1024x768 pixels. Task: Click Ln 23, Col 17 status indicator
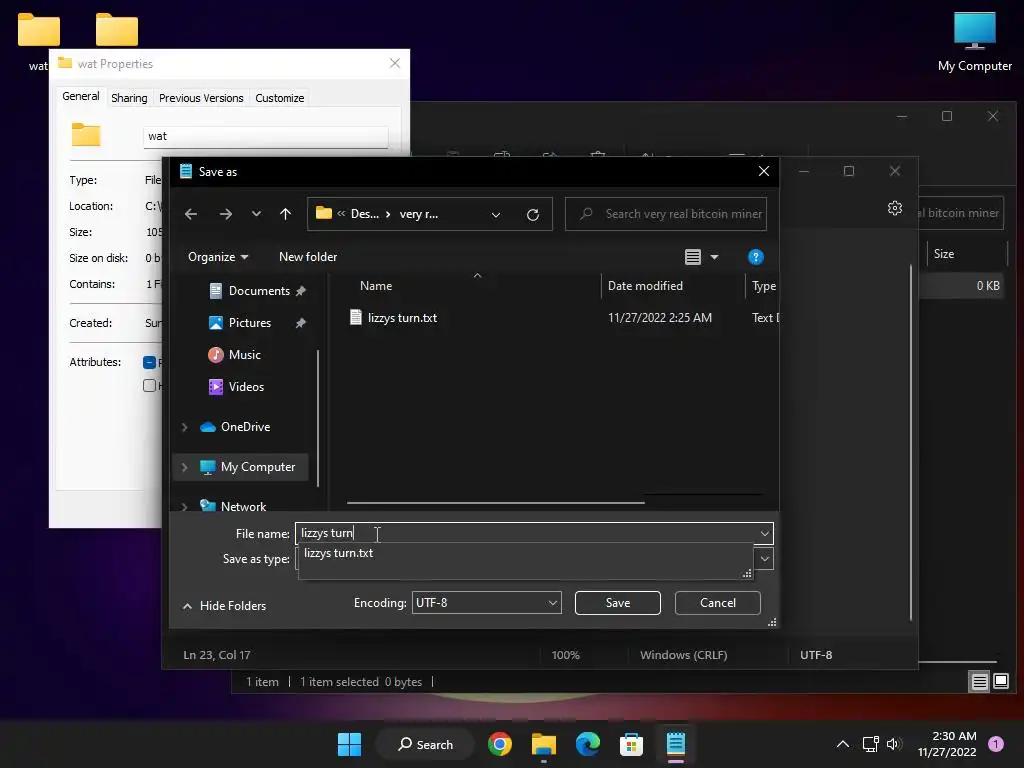click(x=217, y=655)
